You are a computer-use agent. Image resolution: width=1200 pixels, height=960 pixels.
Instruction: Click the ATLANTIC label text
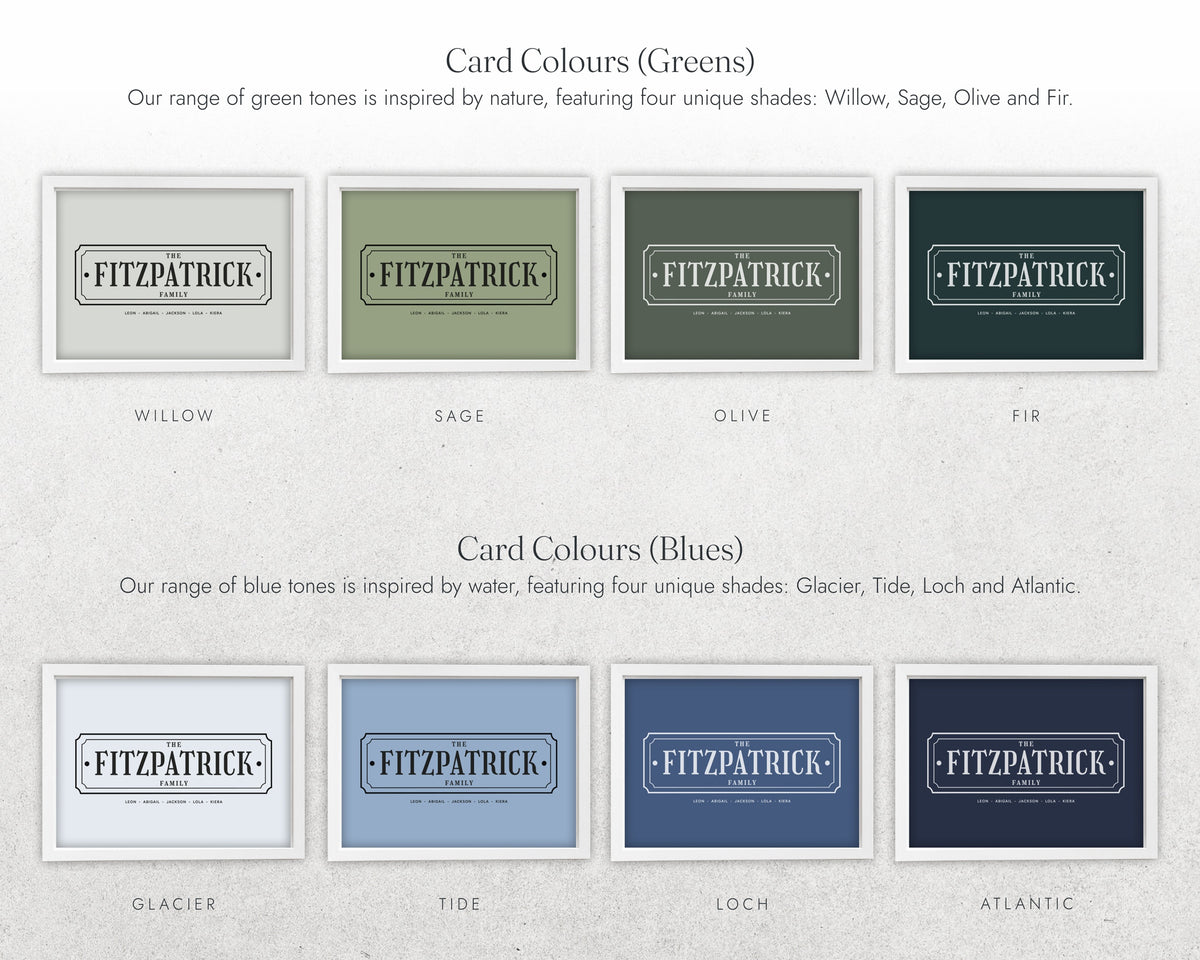point(1027,904)
